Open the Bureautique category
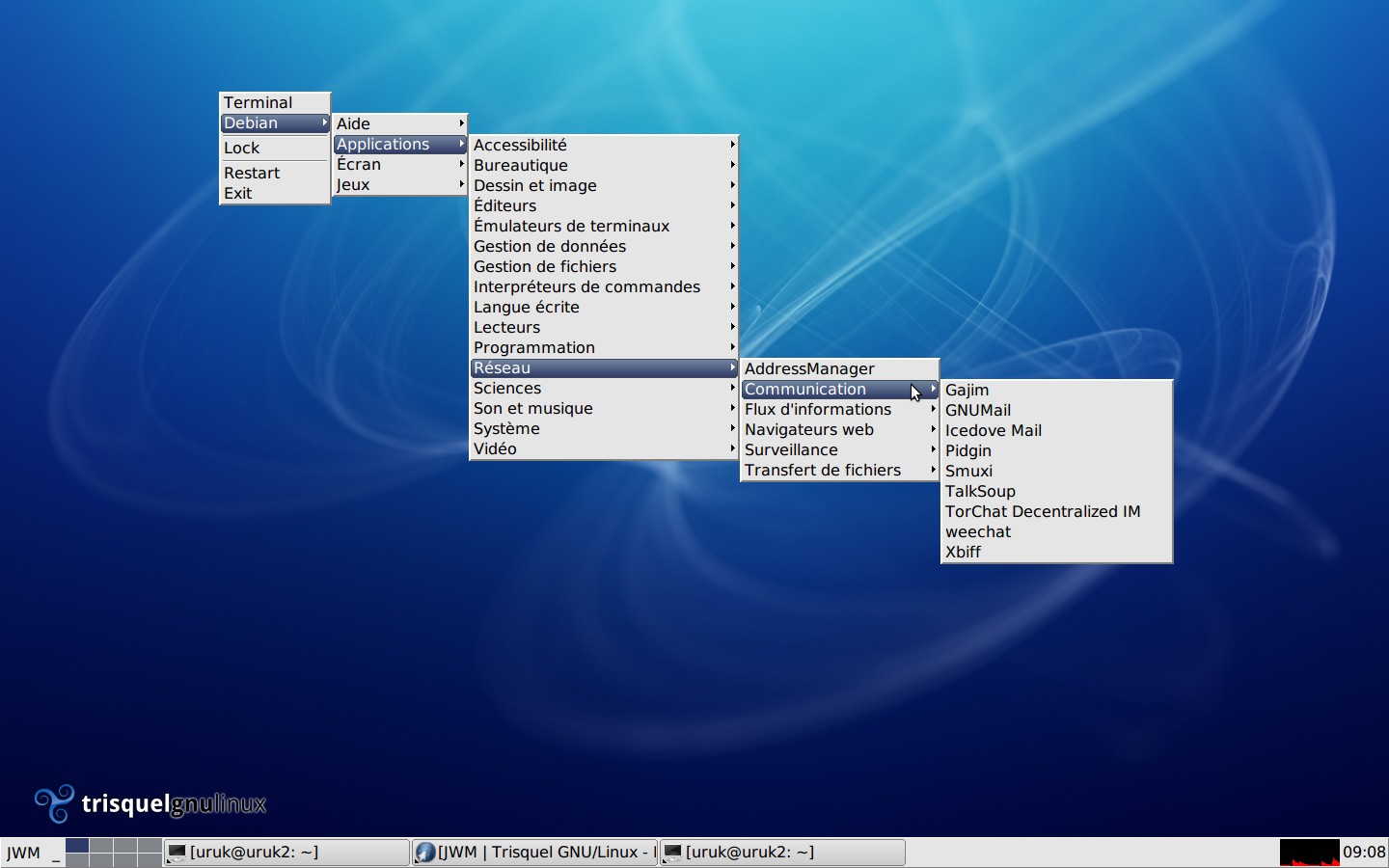The width and height of the screenshot is (1389, 868). (604, 165)
